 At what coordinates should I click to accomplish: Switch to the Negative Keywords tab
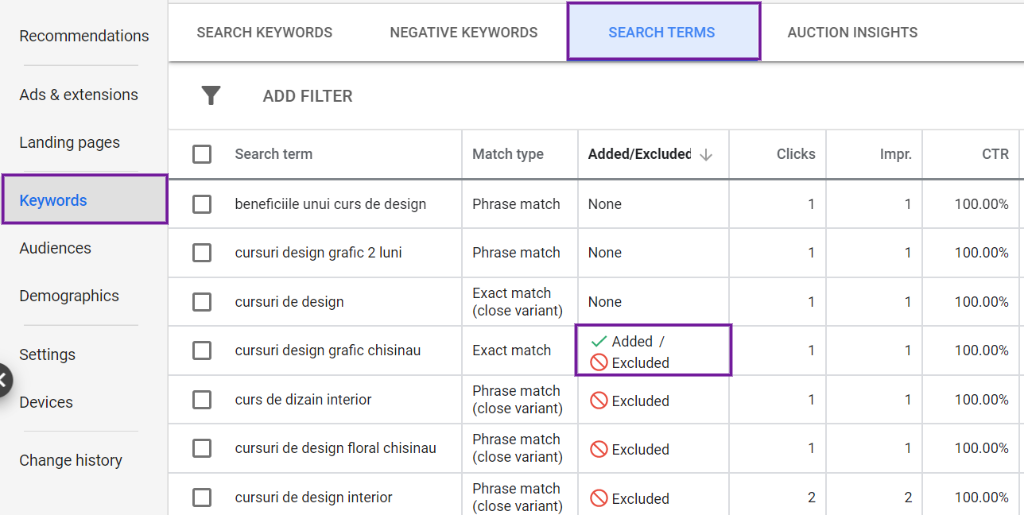coord(464,32)
